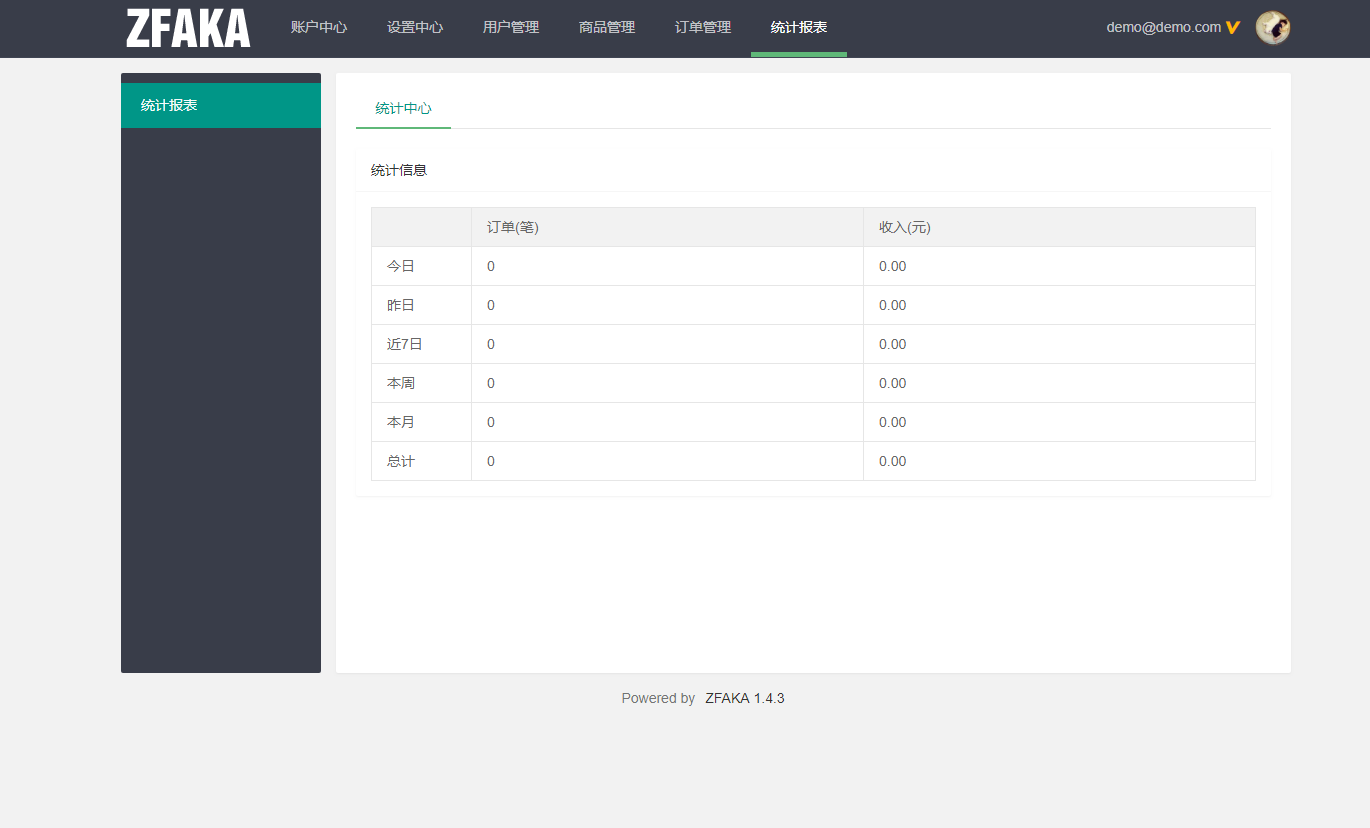This screenshot has height=828, width=1370.
Task: Open the 设置中心 menu
Action: pyautogui.click(x=415, y=28)
